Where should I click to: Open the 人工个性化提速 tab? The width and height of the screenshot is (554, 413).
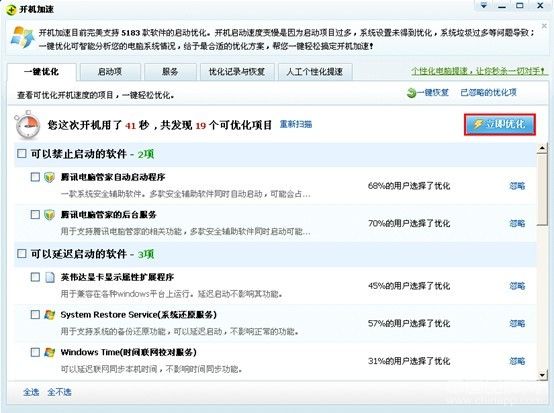pyautogui.click(x=315, y=72)
